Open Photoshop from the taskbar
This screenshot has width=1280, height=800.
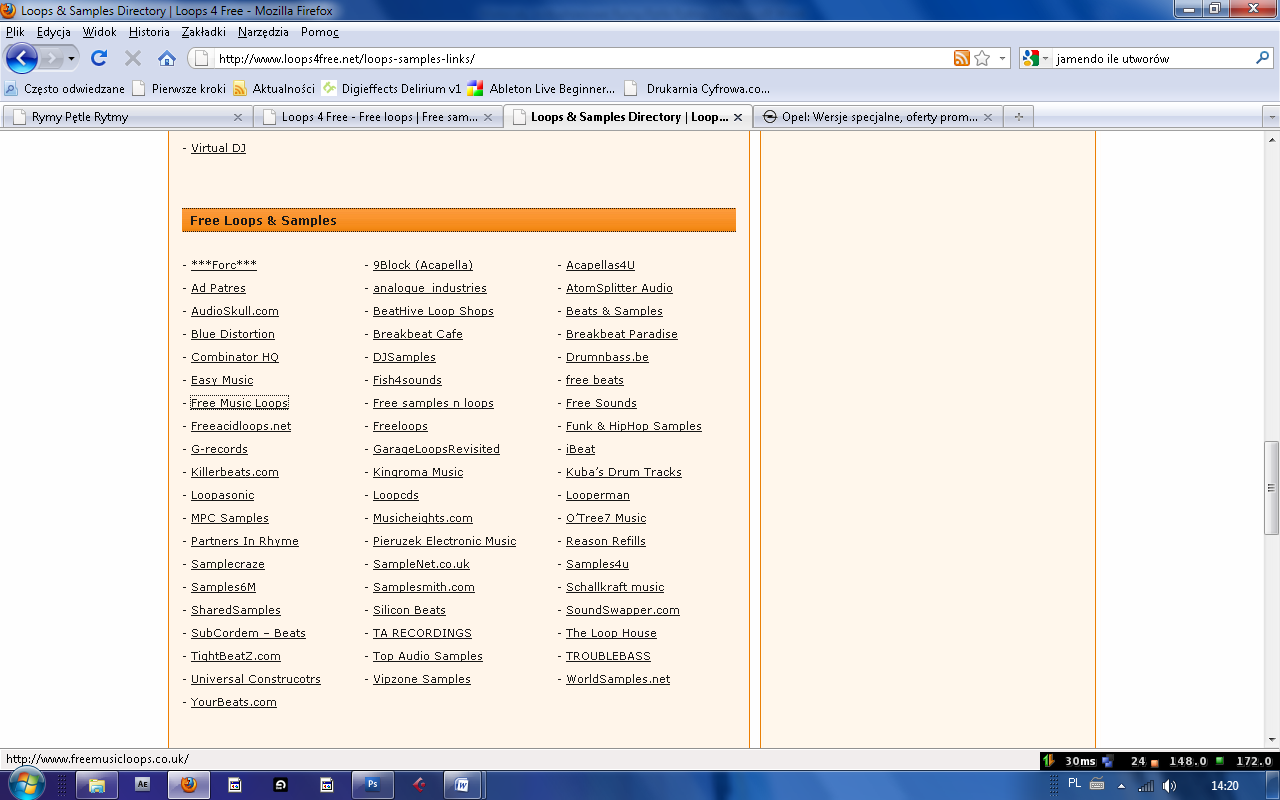pos(373,785)
